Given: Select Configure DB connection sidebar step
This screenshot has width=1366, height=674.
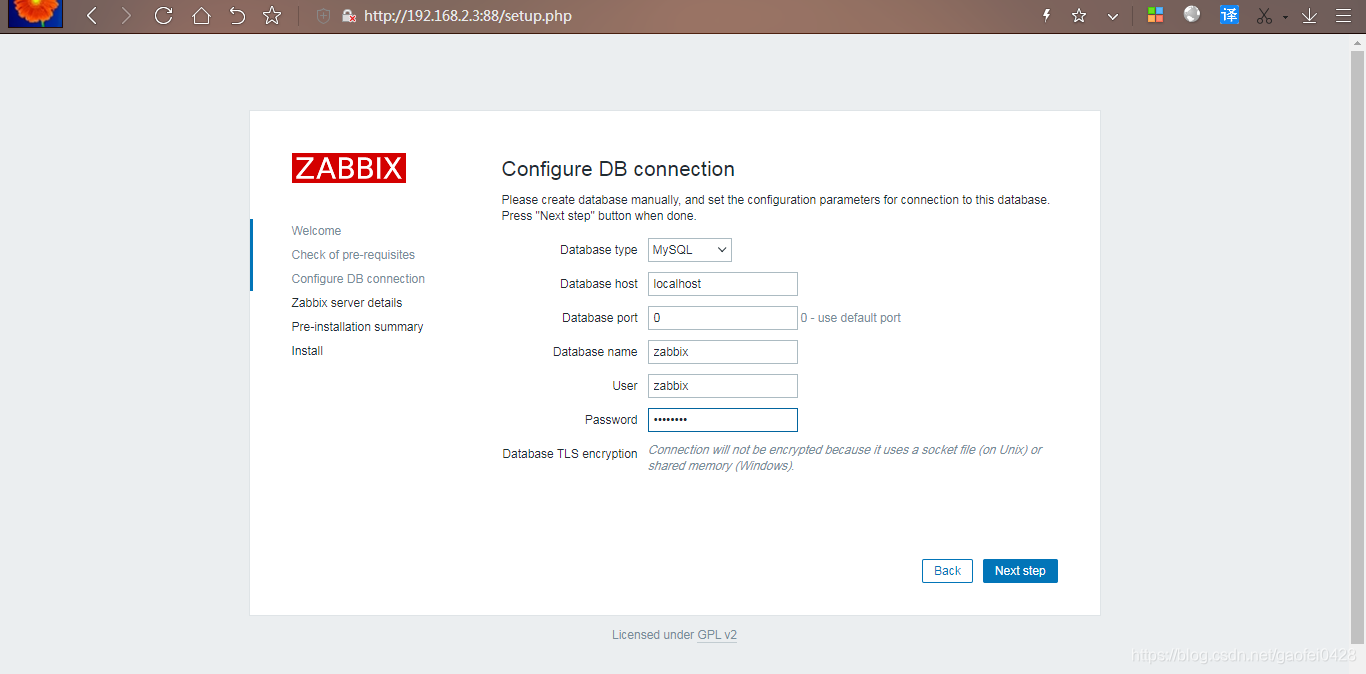Looking at the screenshot, I should click(x=358, y=279).
